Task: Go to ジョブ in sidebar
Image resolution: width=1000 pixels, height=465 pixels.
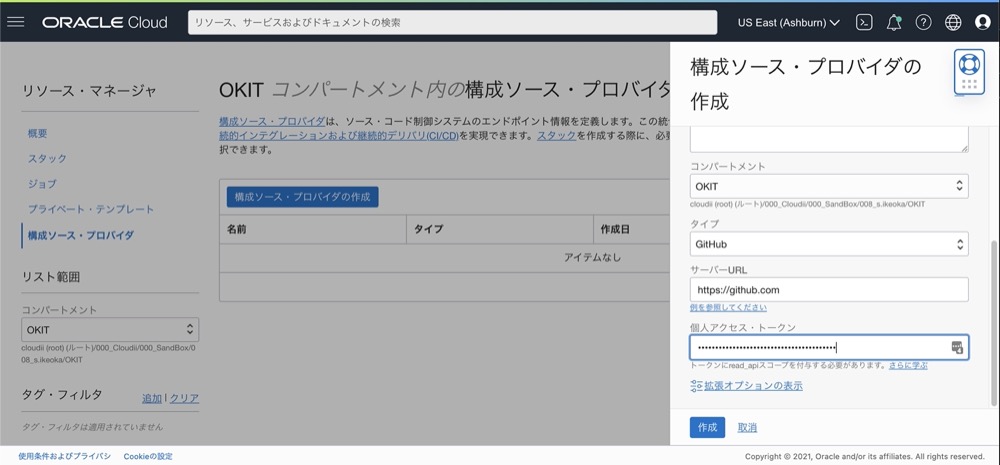Action: [x=42, y=184]
